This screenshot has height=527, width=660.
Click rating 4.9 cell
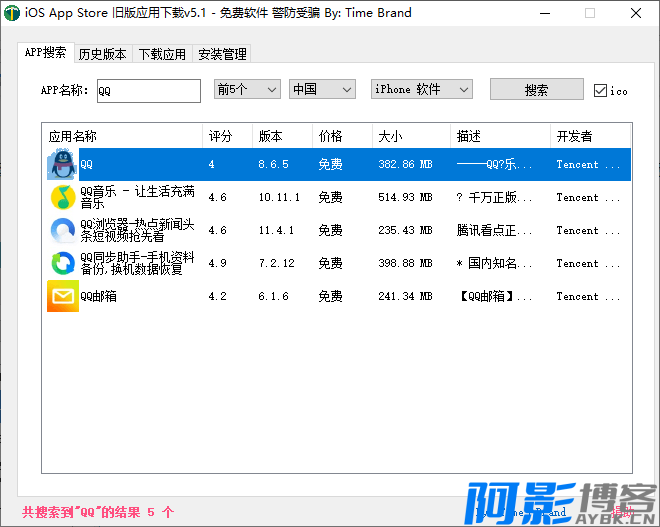tap(218, 263)
